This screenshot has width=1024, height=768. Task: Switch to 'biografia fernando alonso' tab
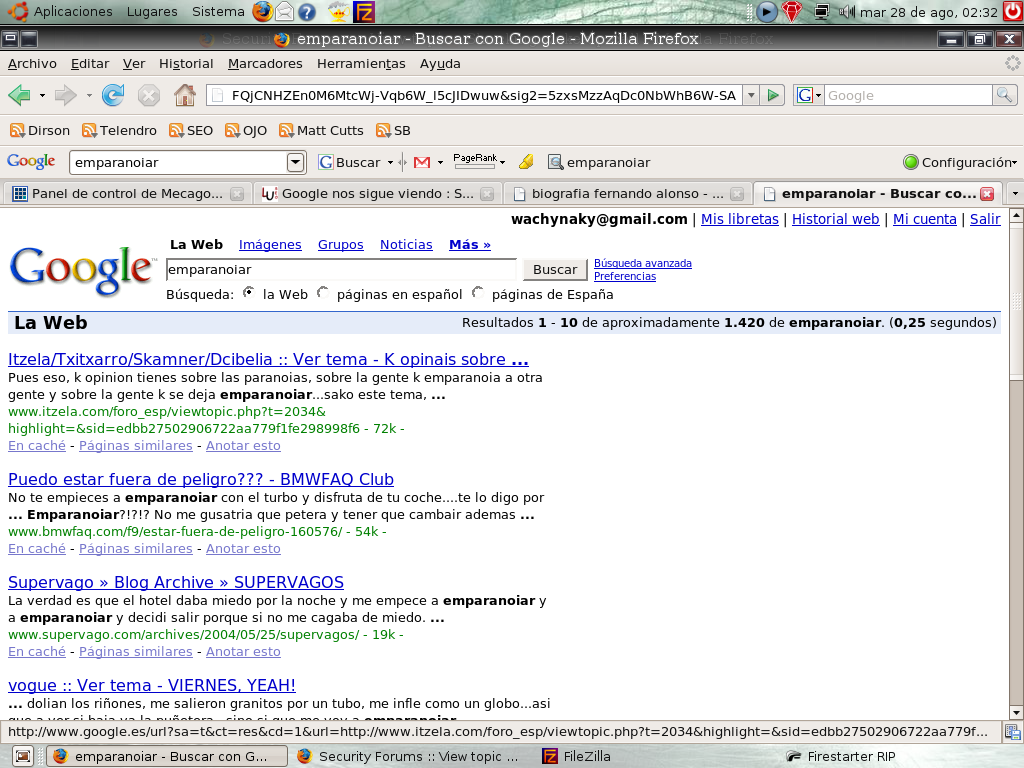(627, 194)
